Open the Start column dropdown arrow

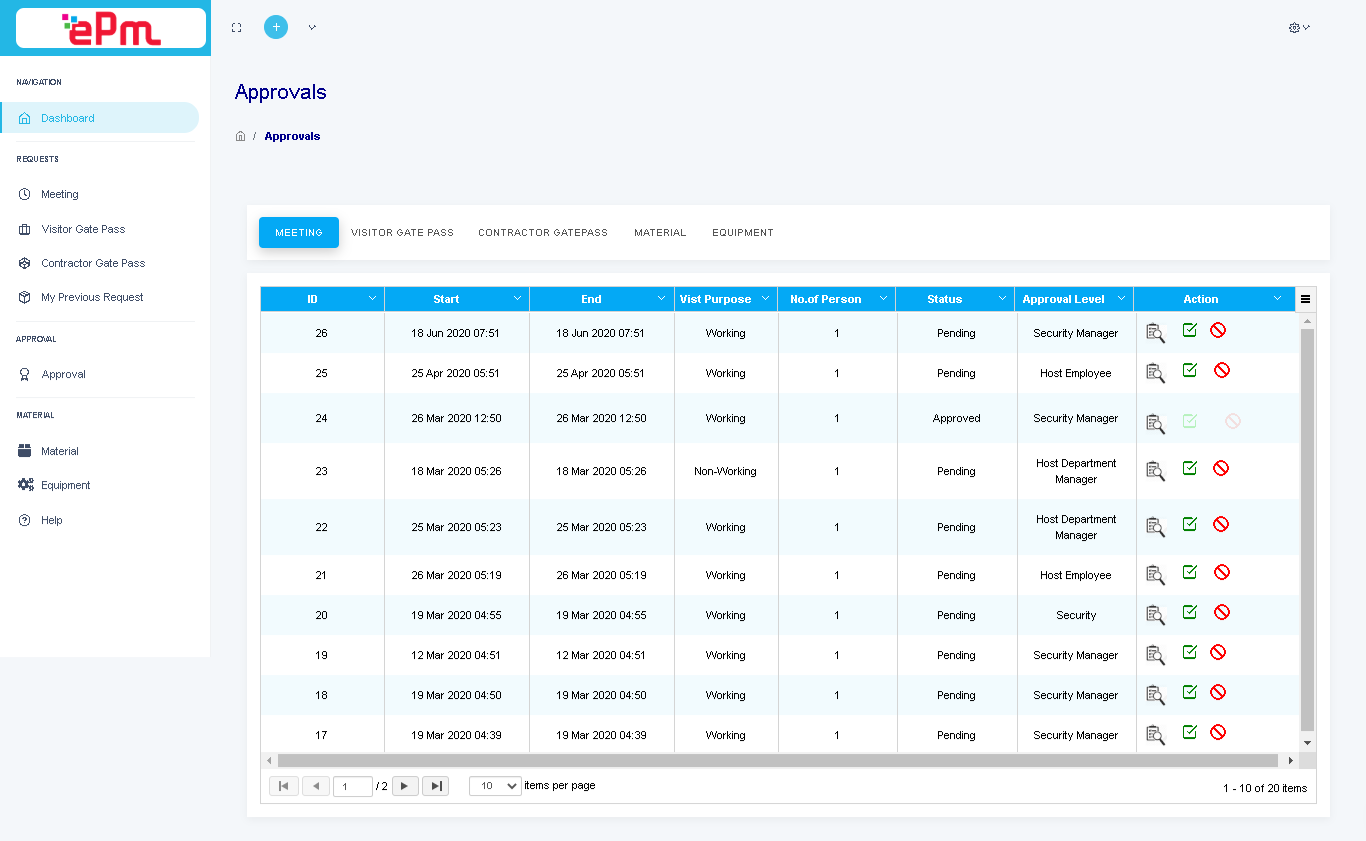(517, 299)
